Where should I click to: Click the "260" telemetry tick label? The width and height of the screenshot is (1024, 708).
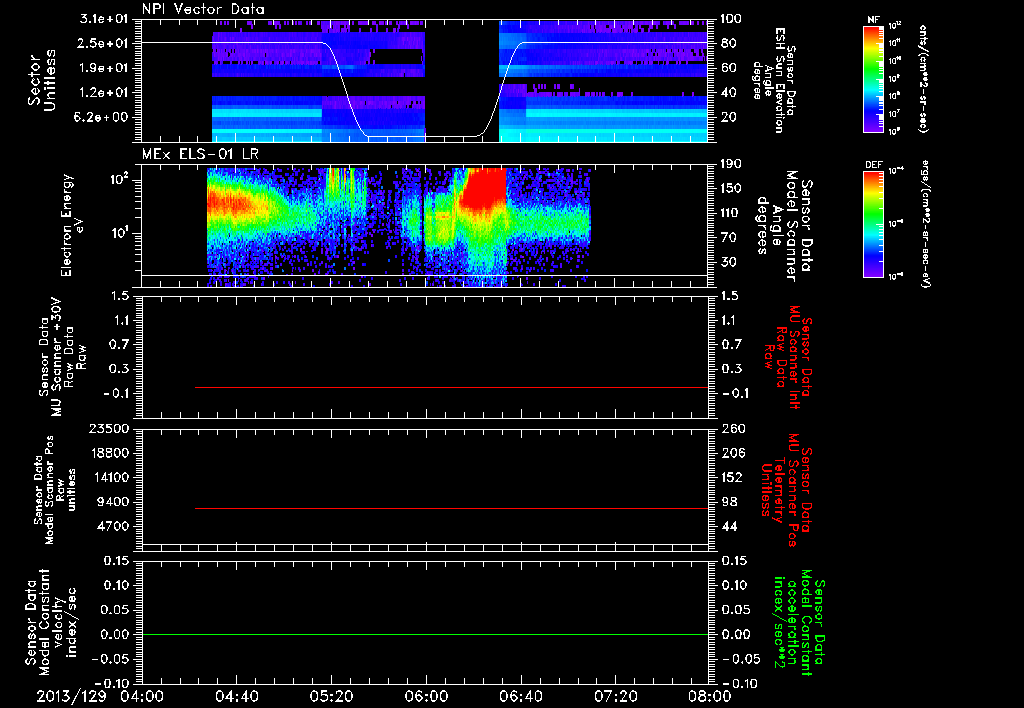pos(732,429)
